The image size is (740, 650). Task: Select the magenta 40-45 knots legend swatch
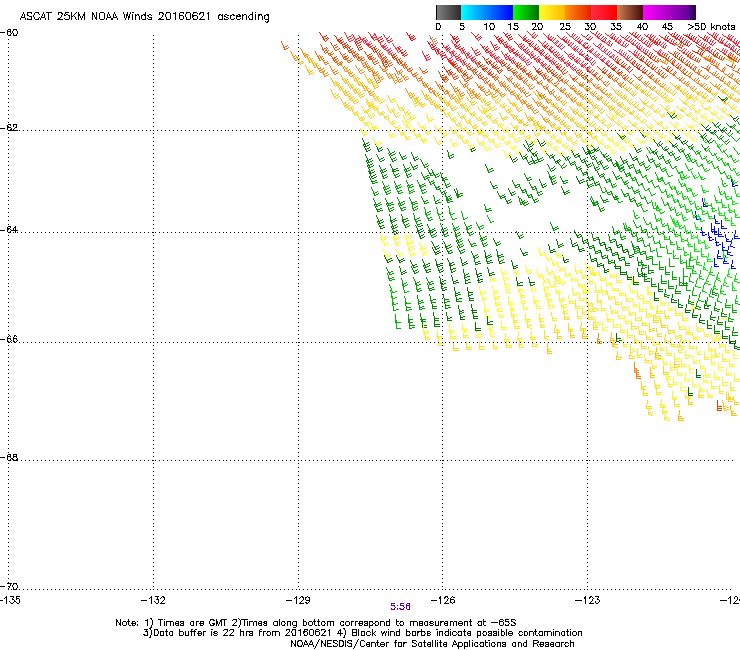(656, 12)
